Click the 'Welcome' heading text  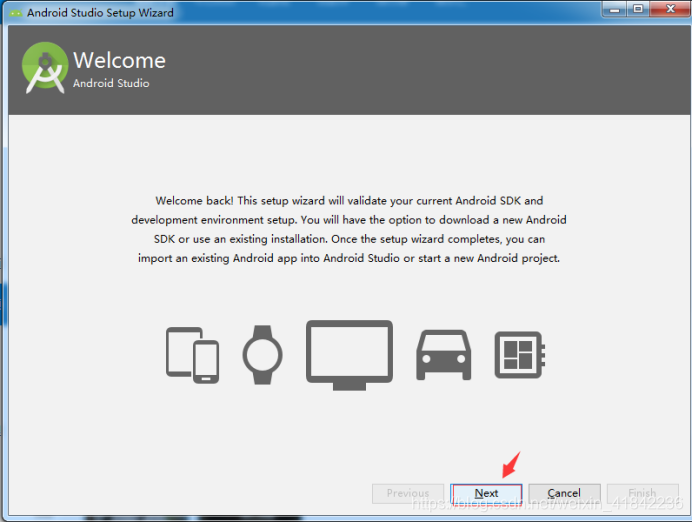pos(119,60)
